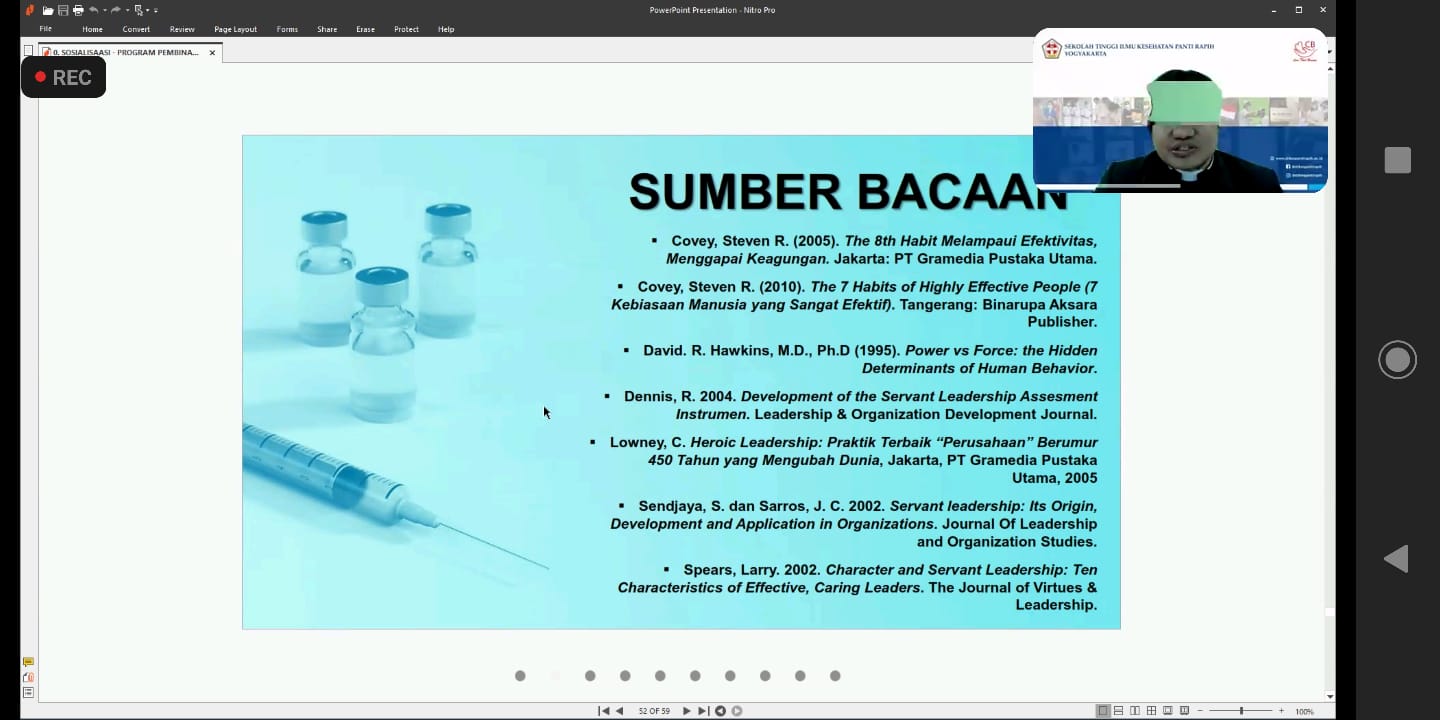The image size is (1440, 720).
Task: Toggle continuous page view mode
Action: pyautogui.click(x=1119, y=711)
